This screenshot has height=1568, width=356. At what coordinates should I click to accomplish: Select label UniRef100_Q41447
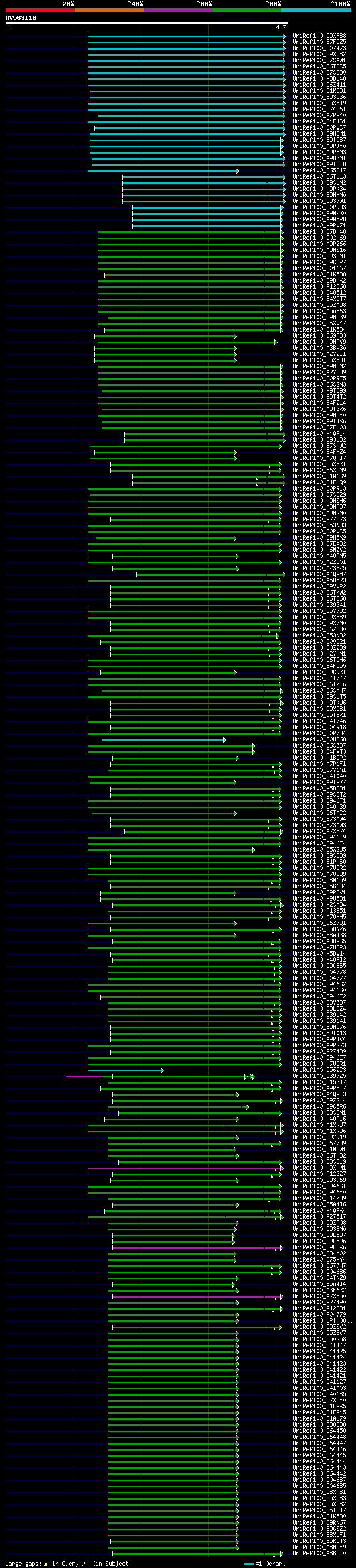(x=319, y=1345)
